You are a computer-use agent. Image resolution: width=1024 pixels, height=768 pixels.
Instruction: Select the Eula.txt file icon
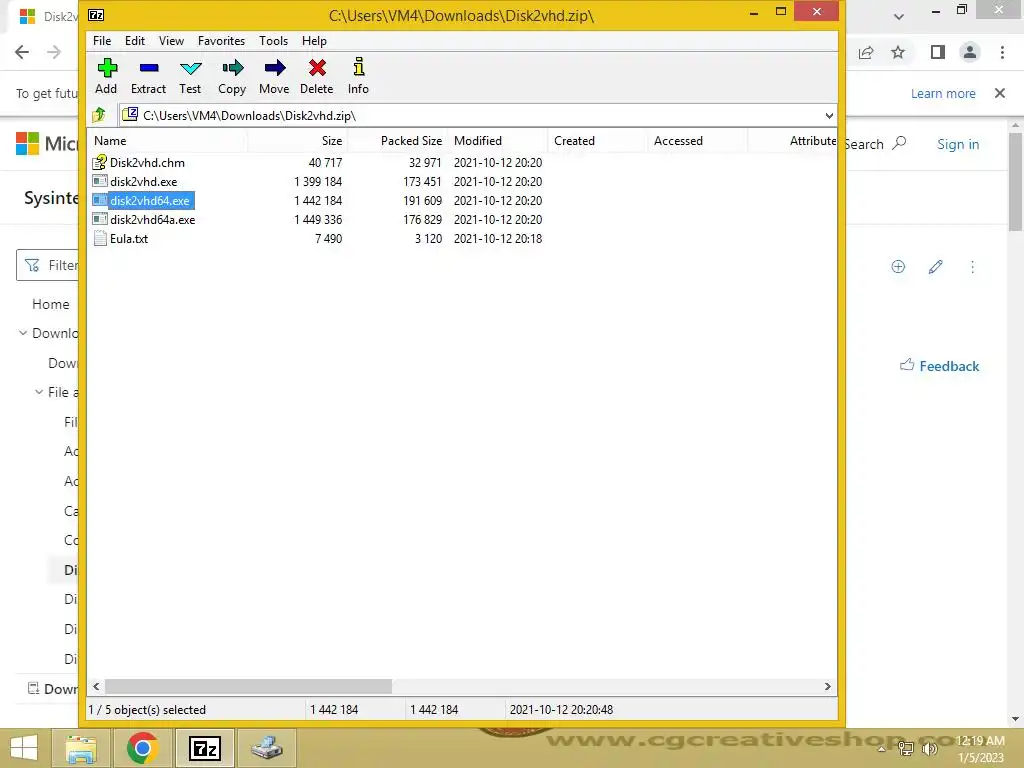pos(99,238)
